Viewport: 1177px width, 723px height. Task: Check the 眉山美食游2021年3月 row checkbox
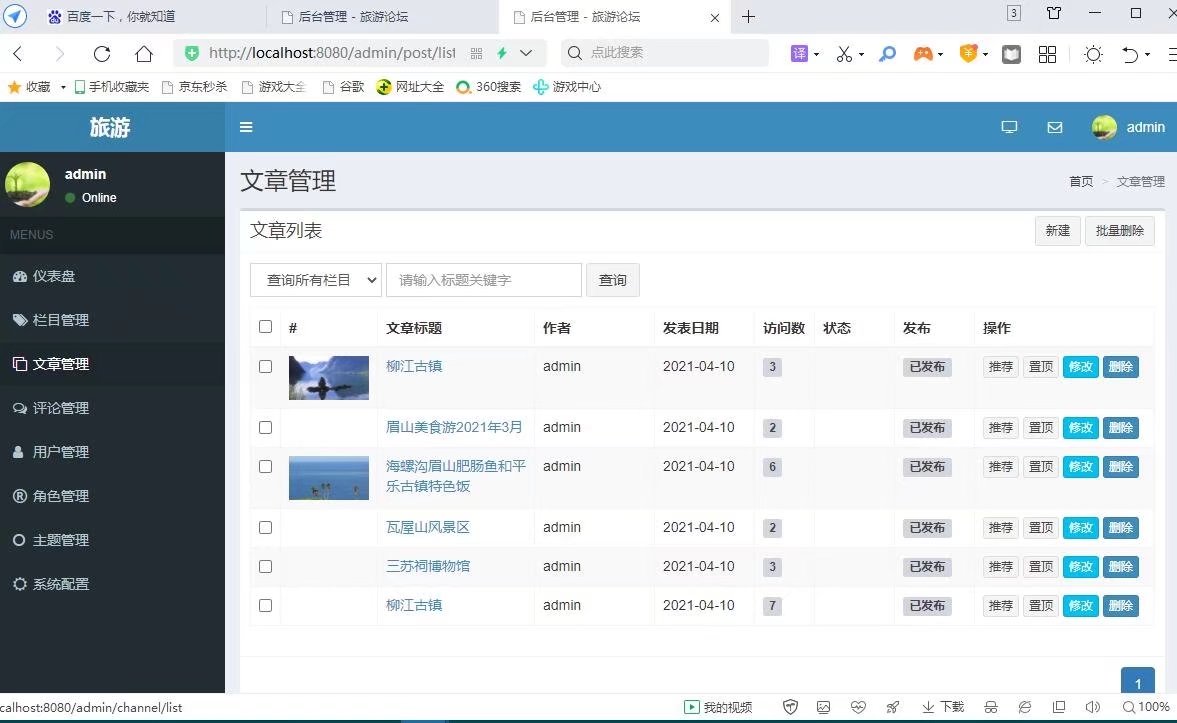pos(265,427)
